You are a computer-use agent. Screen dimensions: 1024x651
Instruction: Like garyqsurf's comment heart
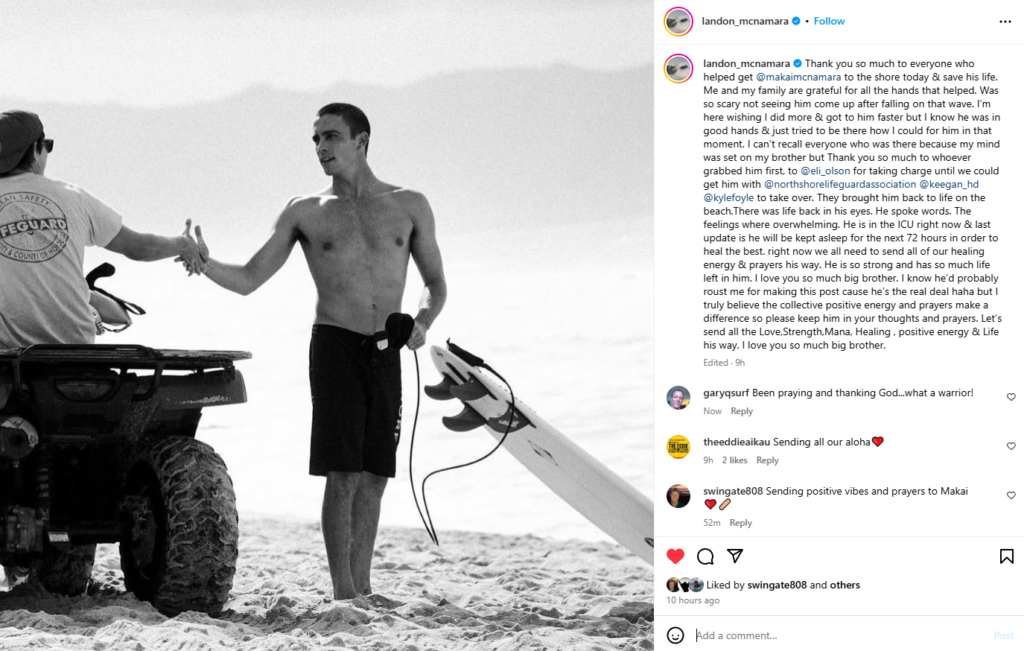tap(1011, 397)
